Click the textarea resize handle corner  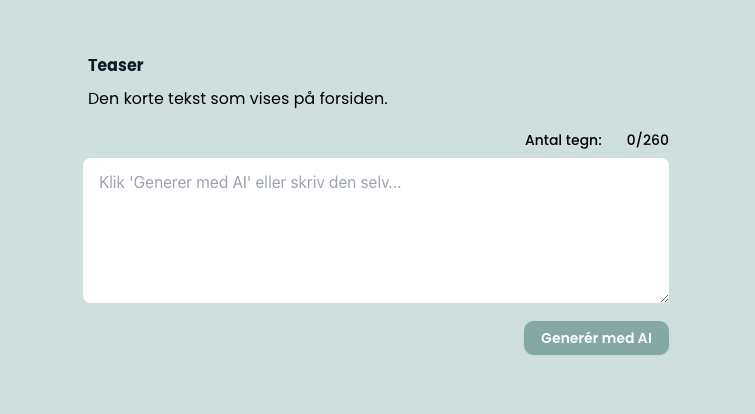point(663,297)
